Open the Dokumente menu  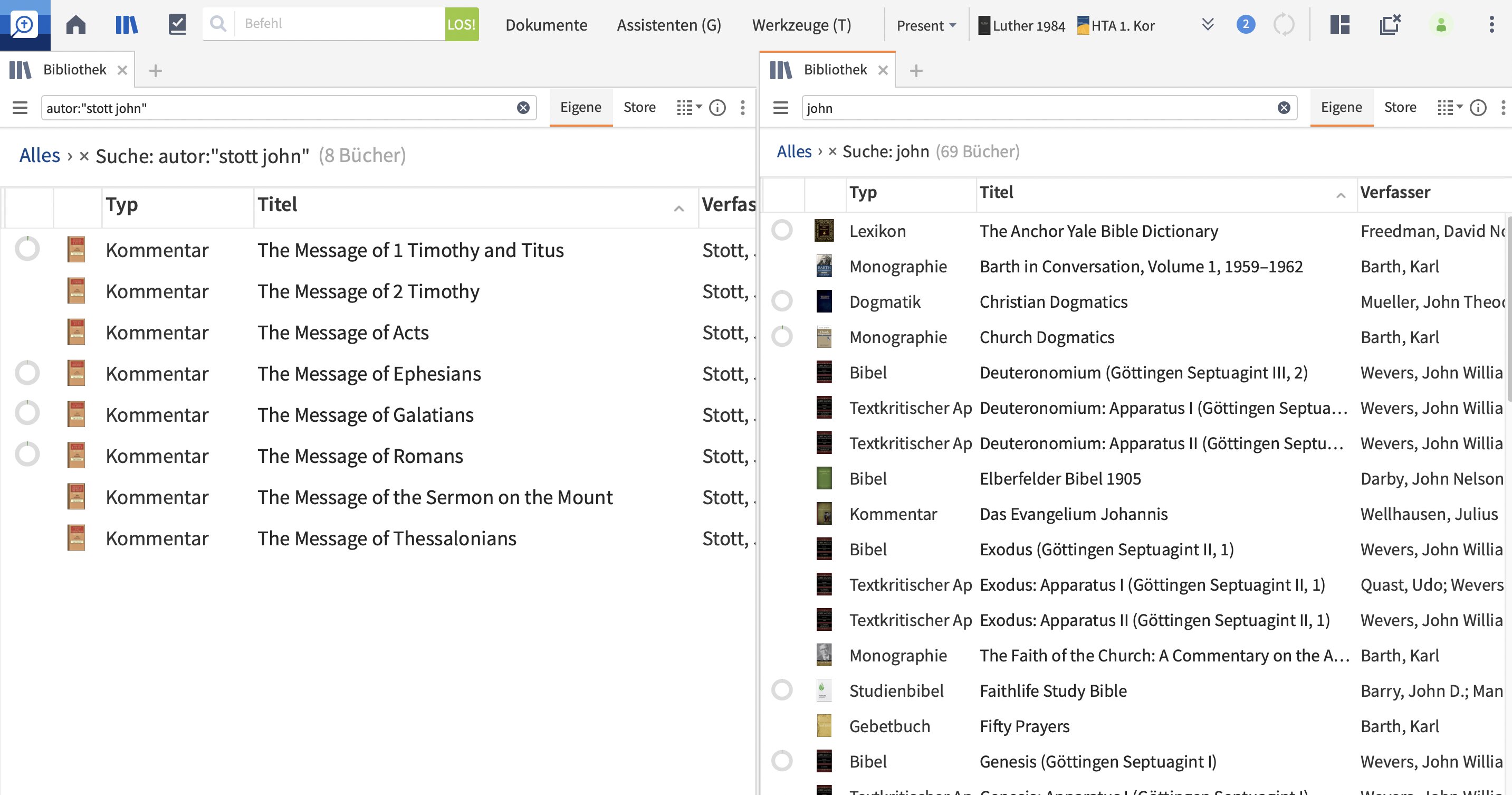tap(546, 25)
